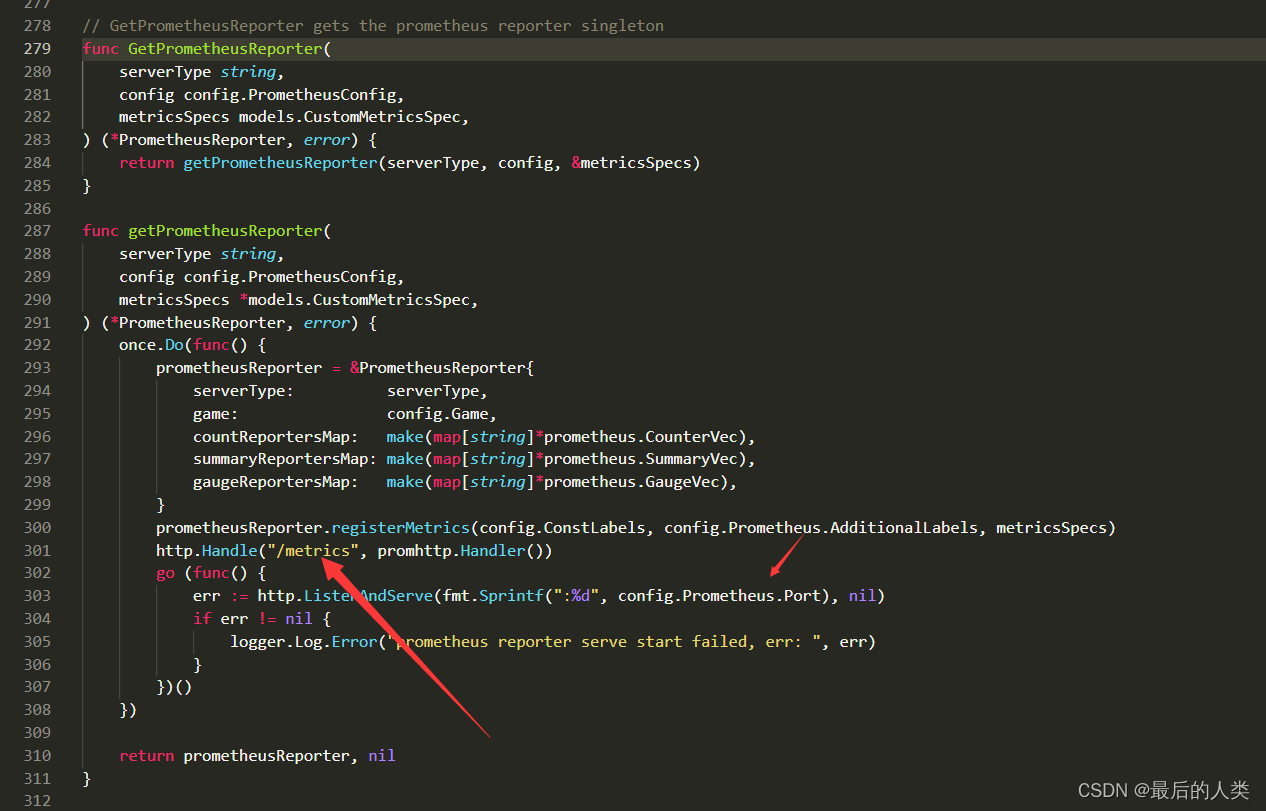Click line number 284 in the gutter
The width and height of the screenshot is (1266, 811).
tap(37, 162)
